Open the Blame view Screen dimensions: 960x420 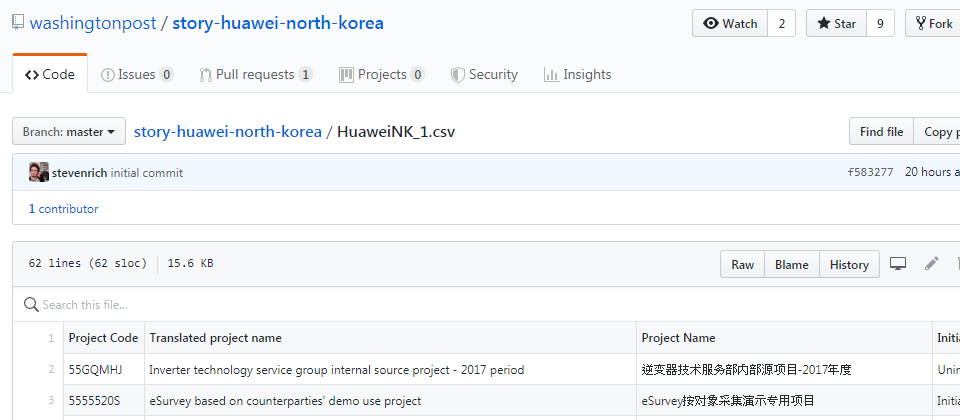click(x=792, y=264)
